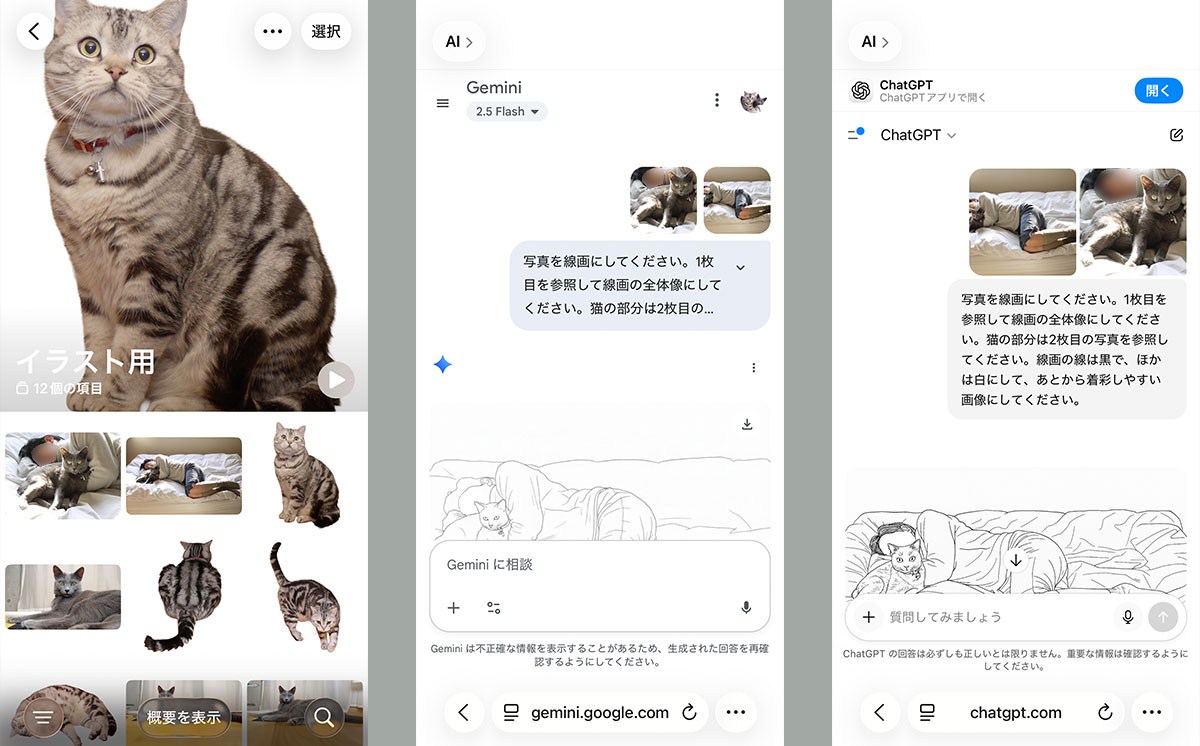Tap the voice mode icon in ChatGPT's input
The height and width of the screenshot is (746, 1200).
pos(1163,617)
